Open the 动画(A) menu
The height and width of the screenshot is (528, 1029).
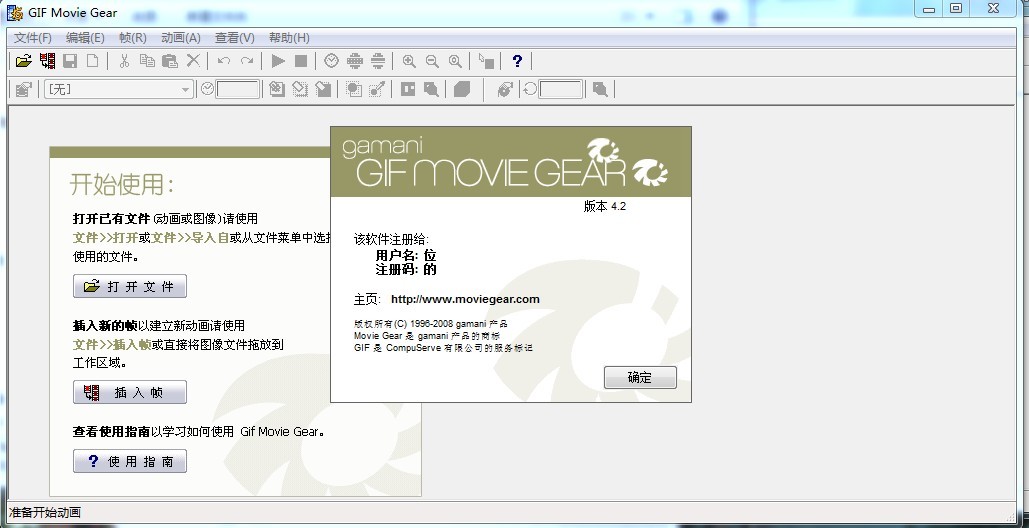point(181,38)
